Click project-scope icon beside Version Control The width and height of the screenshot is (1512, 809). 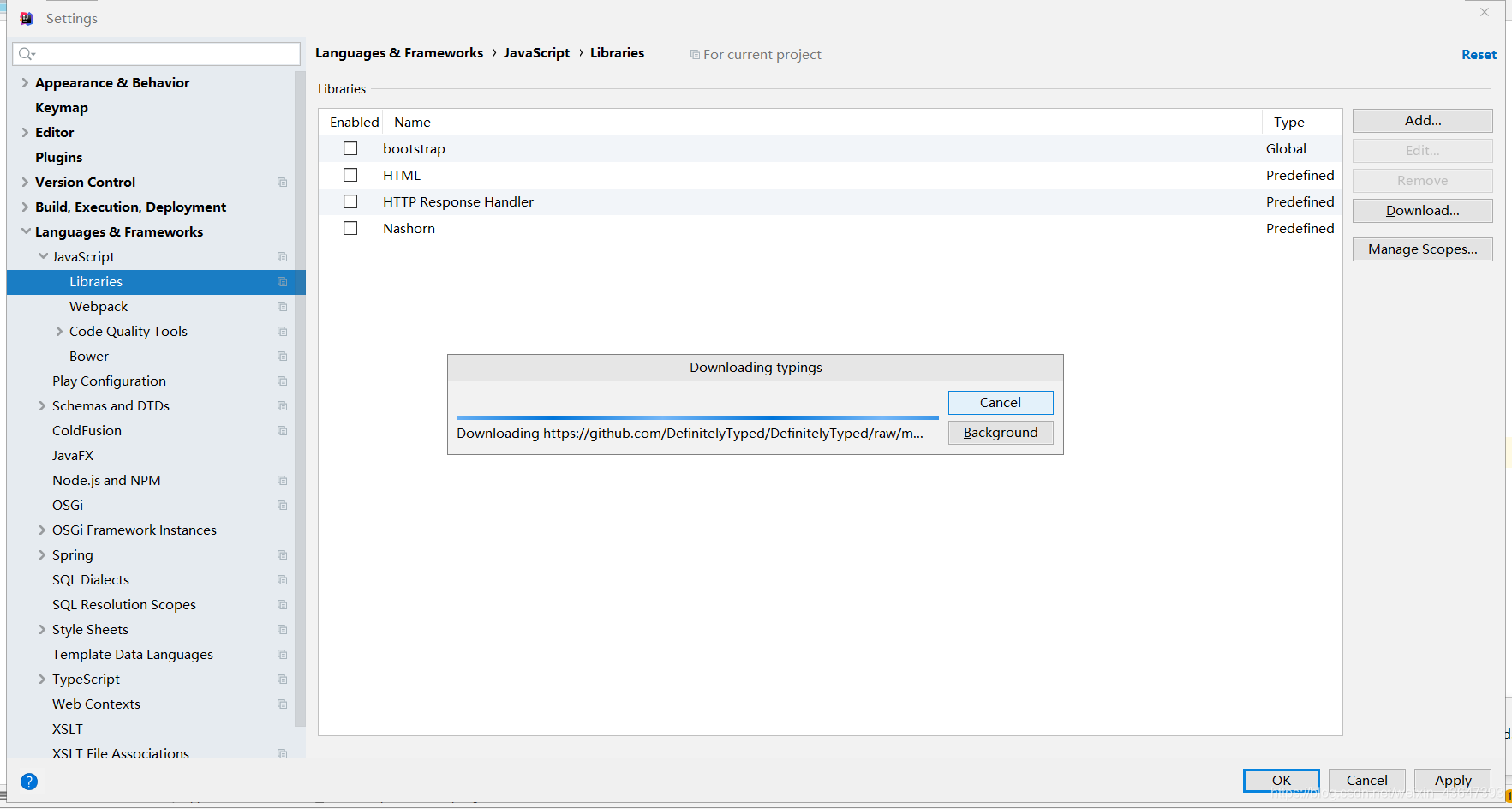pos(282,183)
